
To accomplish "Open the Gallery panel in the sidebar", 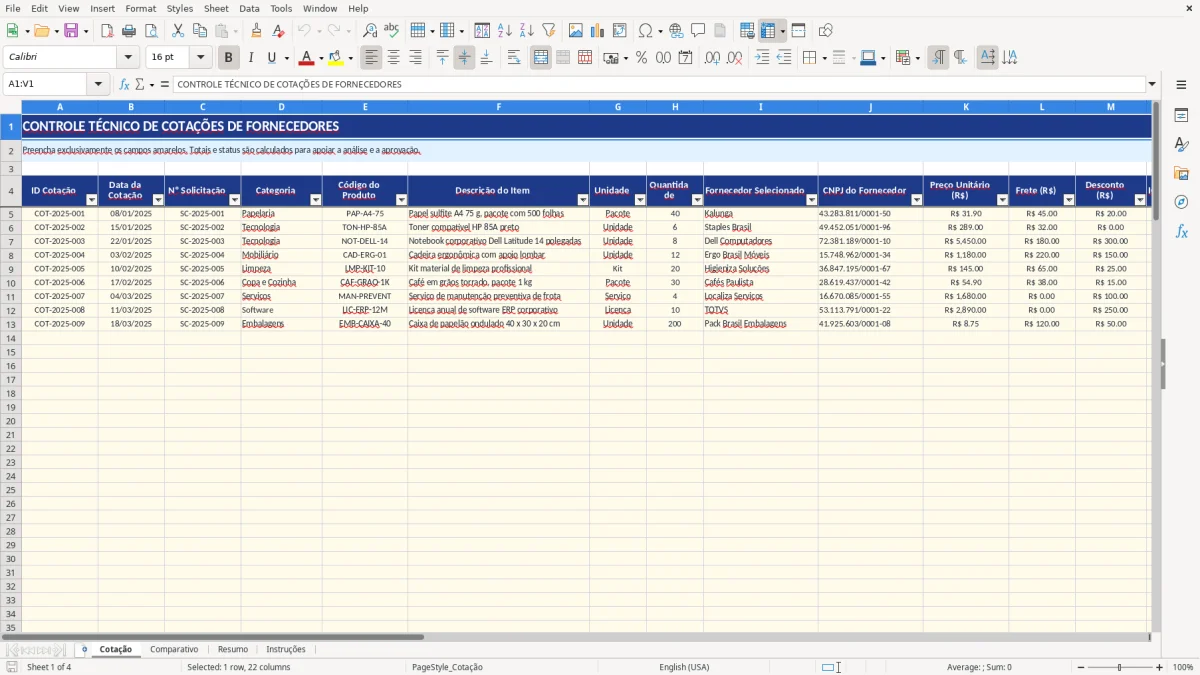I will pos(1181,173).
